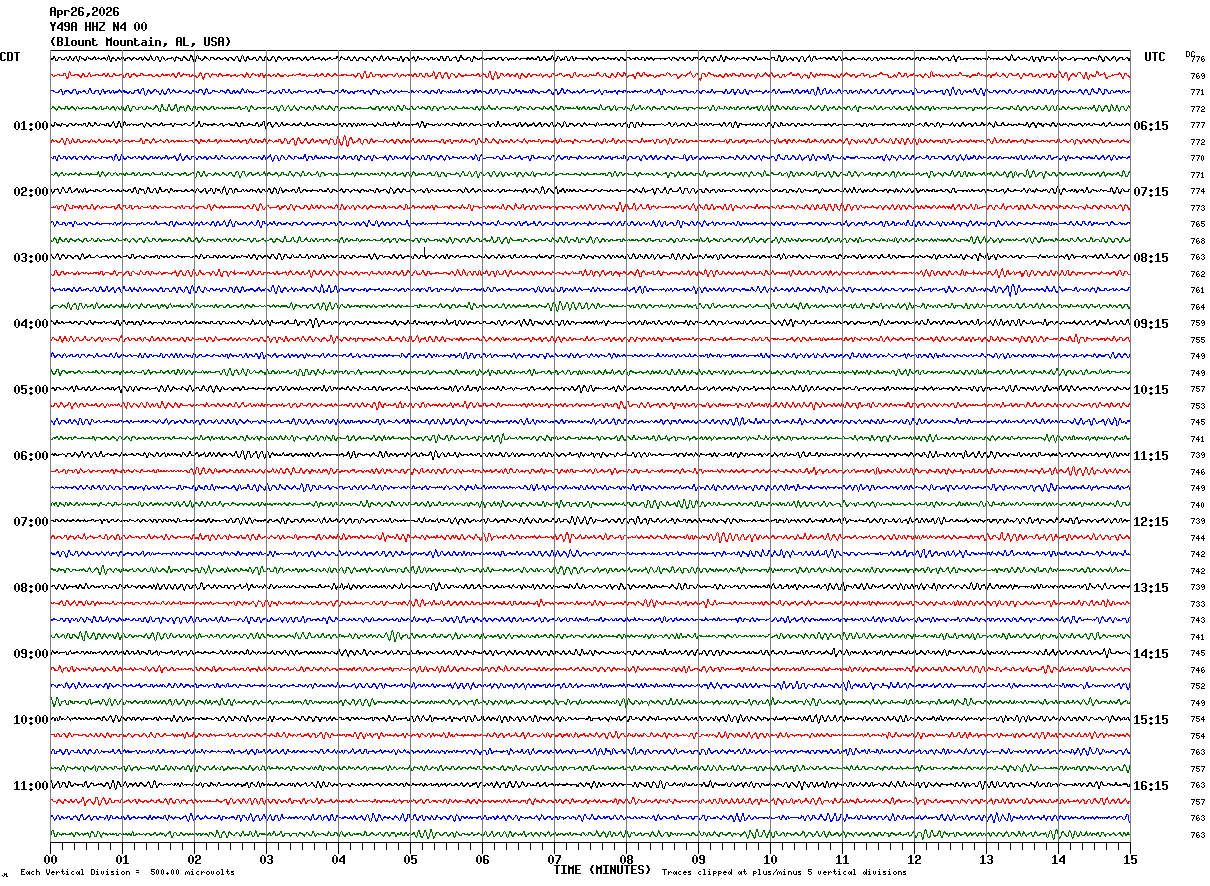Click the DC offset value "769"
Screen dimensions: 1210x886
[x=1198, y=76]
